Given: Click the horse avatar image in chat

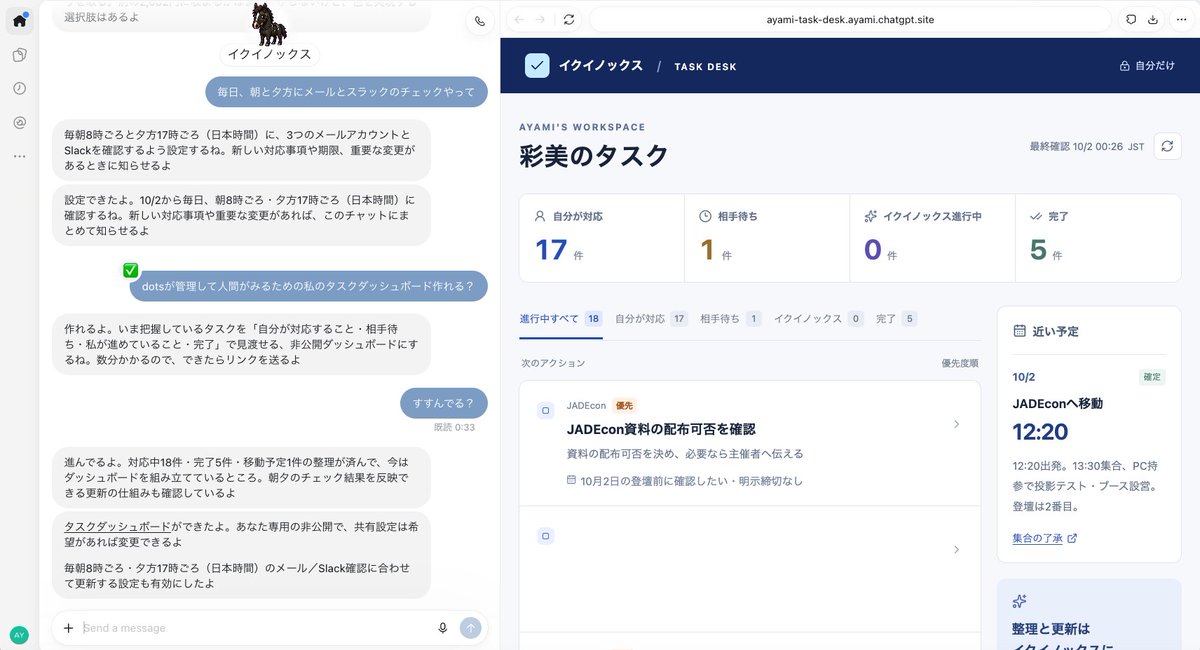Looking at the screenshot, I should coord(268,24).
